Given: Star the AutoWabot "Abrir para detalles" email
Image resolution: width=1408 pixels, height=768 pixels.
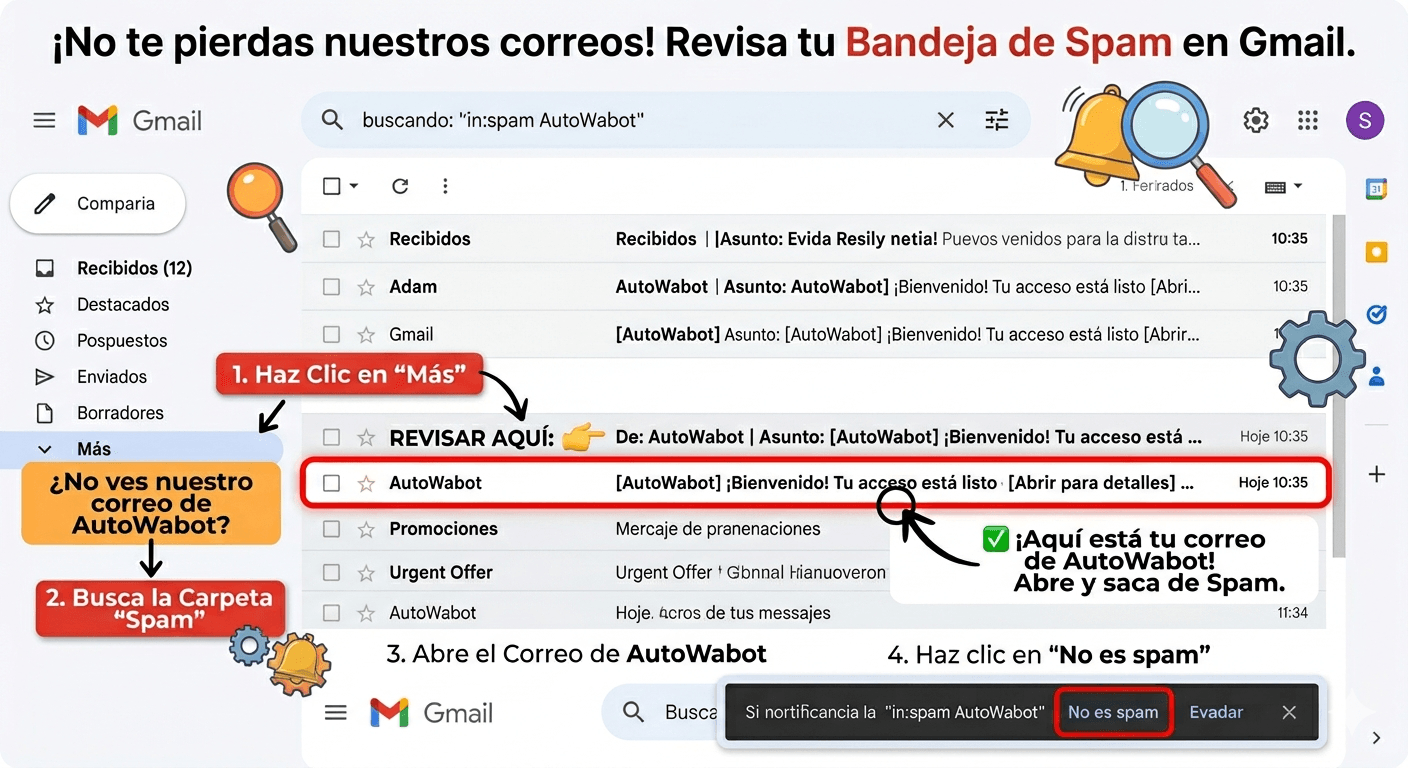Looking at the screenshot, I should click(366, 483).
